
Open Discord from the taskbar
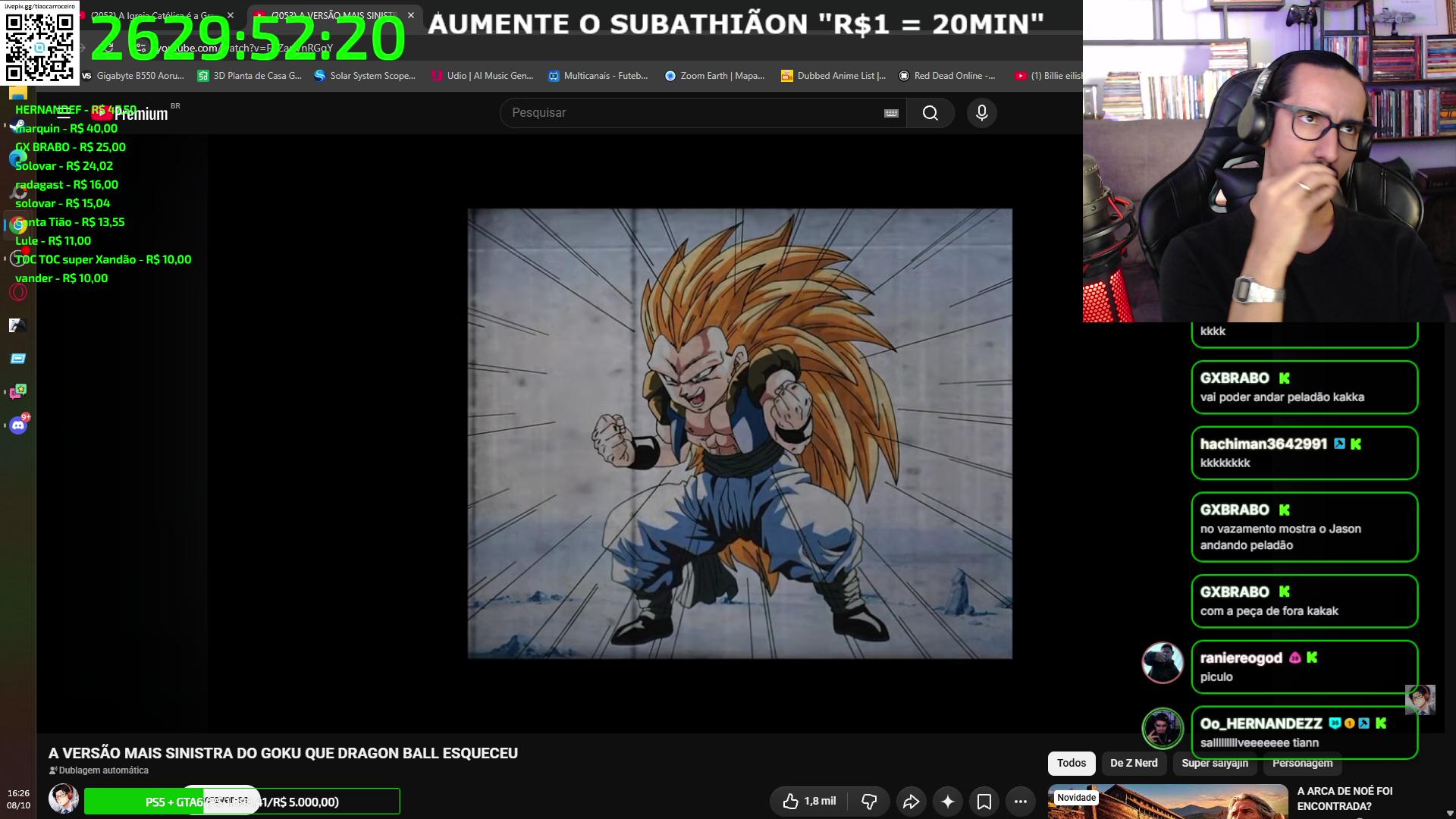pyautogui.click(x=18, y=425)
